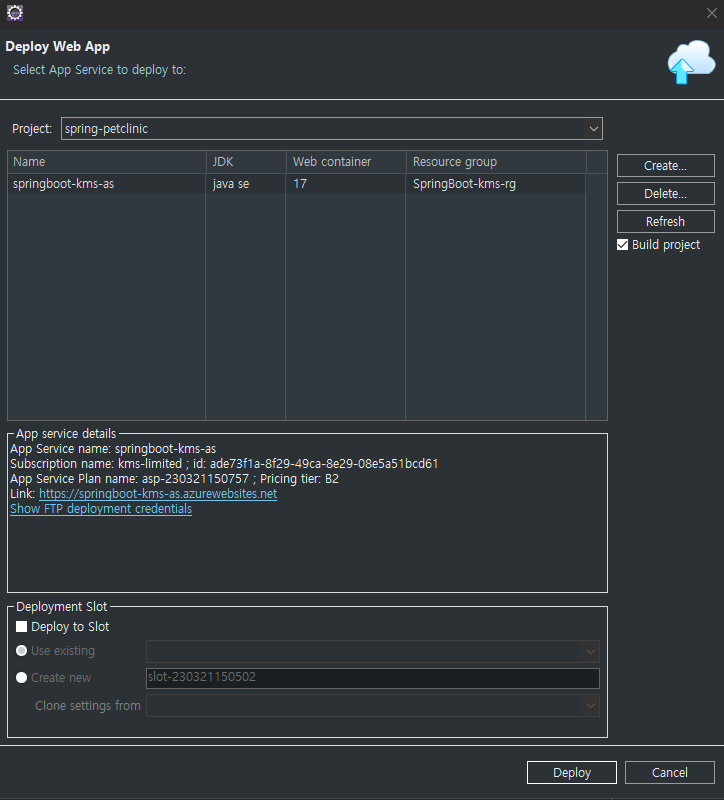Open the Project dropdown showing spring-petclinic
This screenshot has width=724, height=800.
click(x=332, y=129)
